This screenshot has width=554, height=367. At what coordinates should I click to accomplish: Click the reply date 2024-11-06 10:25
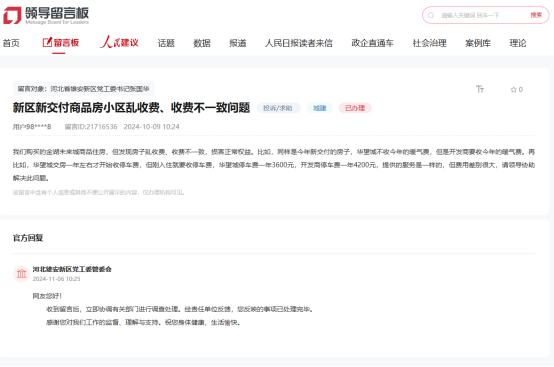pos(57,279)
